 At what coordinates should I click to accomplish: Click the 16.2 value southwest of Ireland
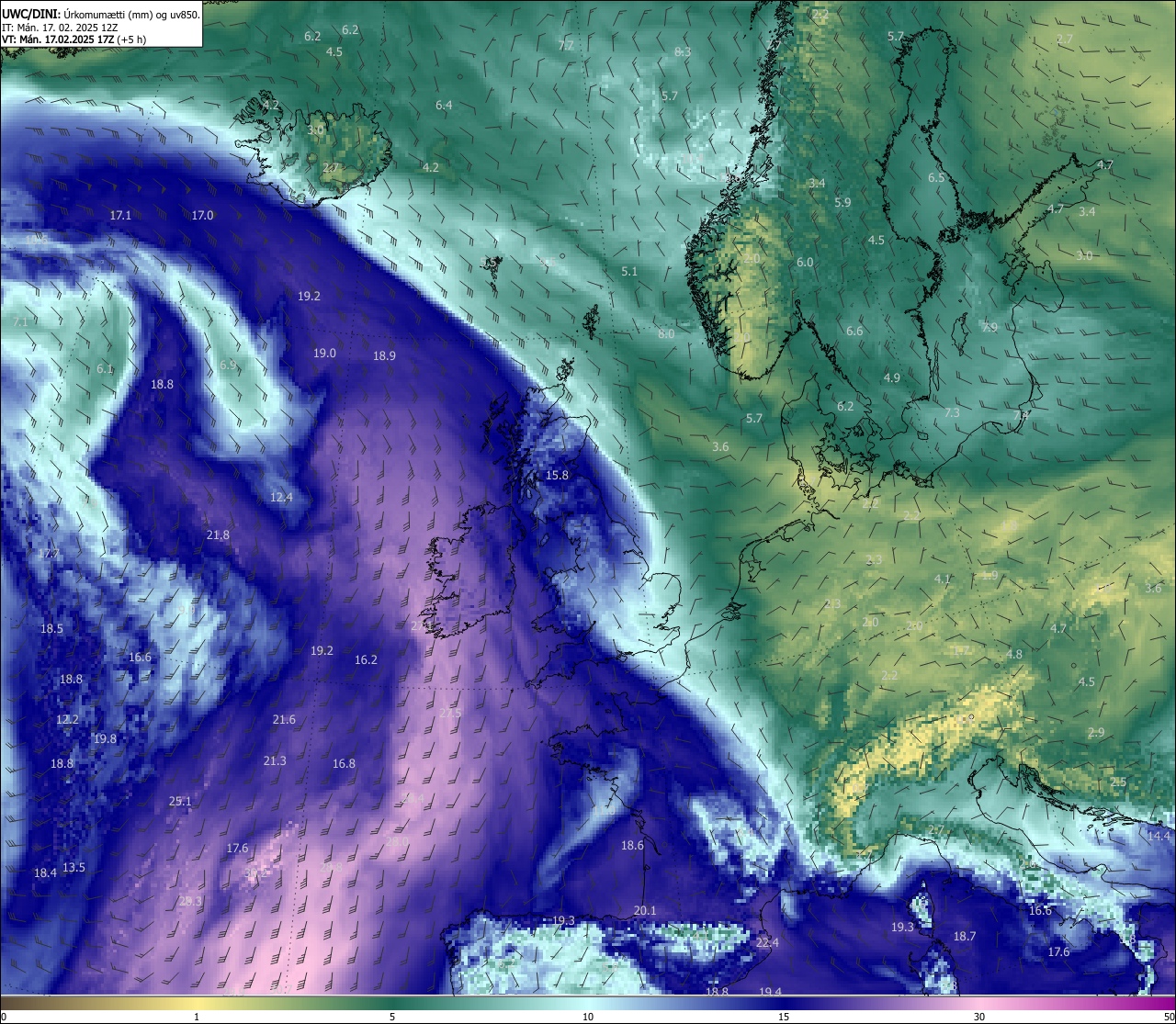tap(366, 659)
